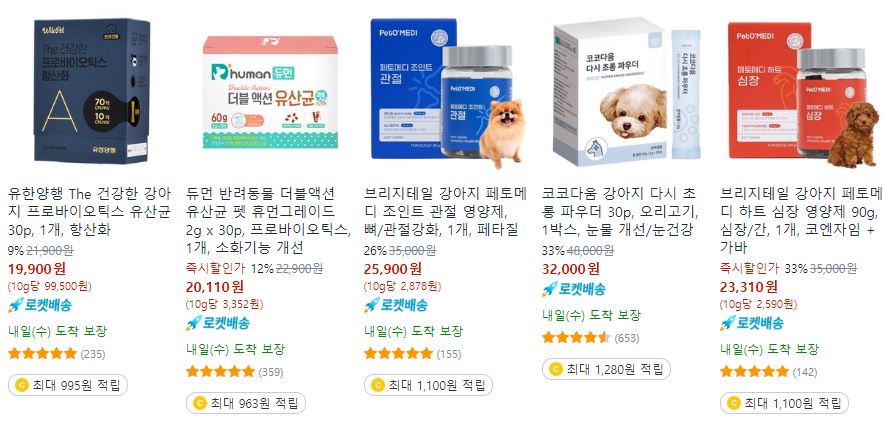Open 듀먼 반려동물 더블액션 유산균 title link
This screenshot has height=435, width=884.
tap(267, 221)
